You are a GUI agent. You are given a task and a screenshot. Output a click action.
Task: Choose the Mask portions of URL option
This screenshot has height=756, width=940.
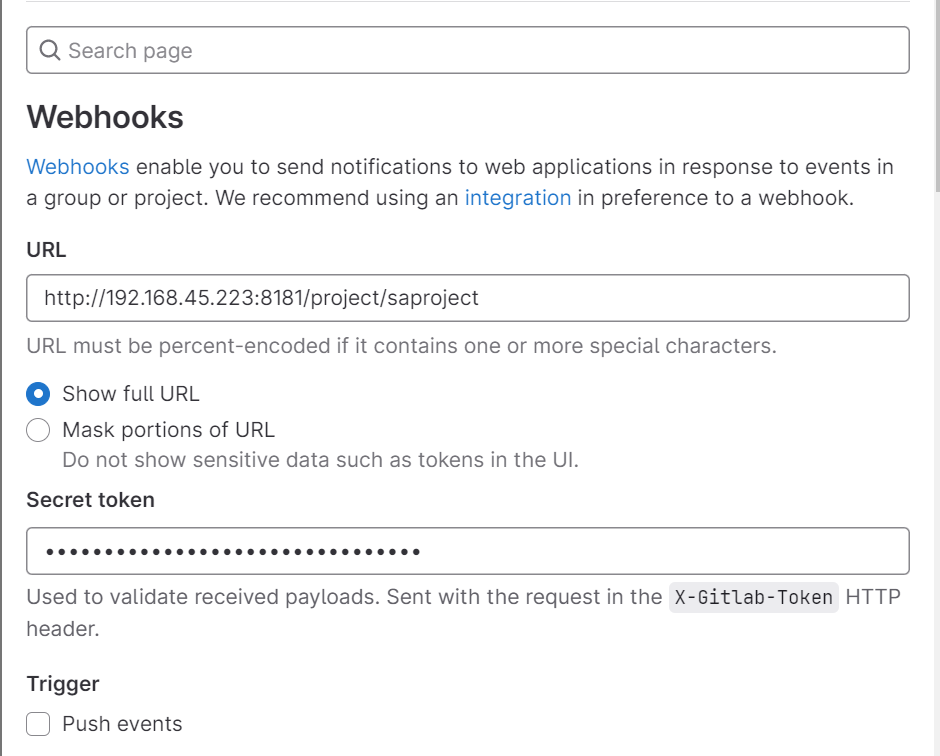click(x=38, y=430)
